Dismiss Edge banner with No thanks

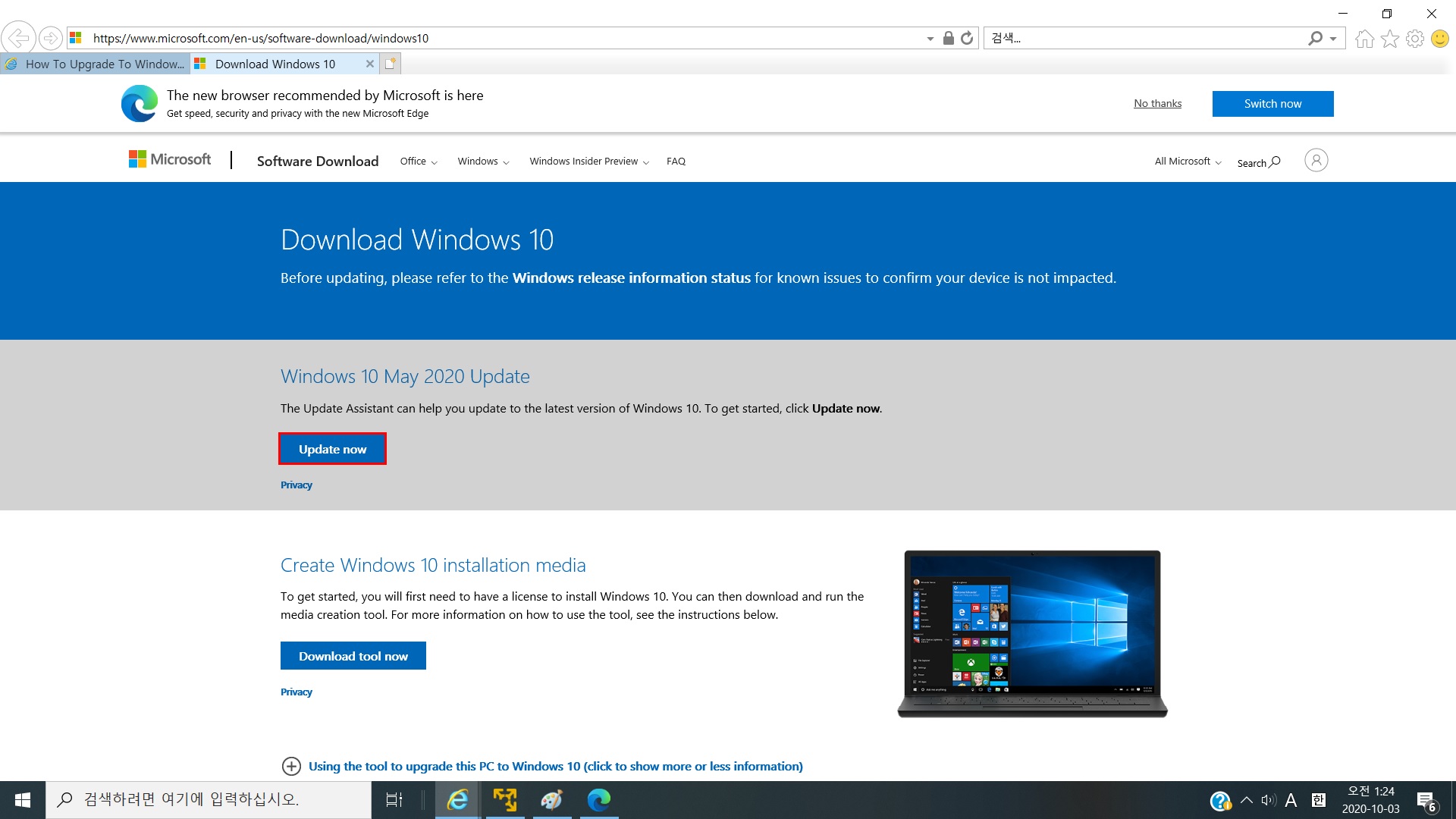[x=1157, y=104]
